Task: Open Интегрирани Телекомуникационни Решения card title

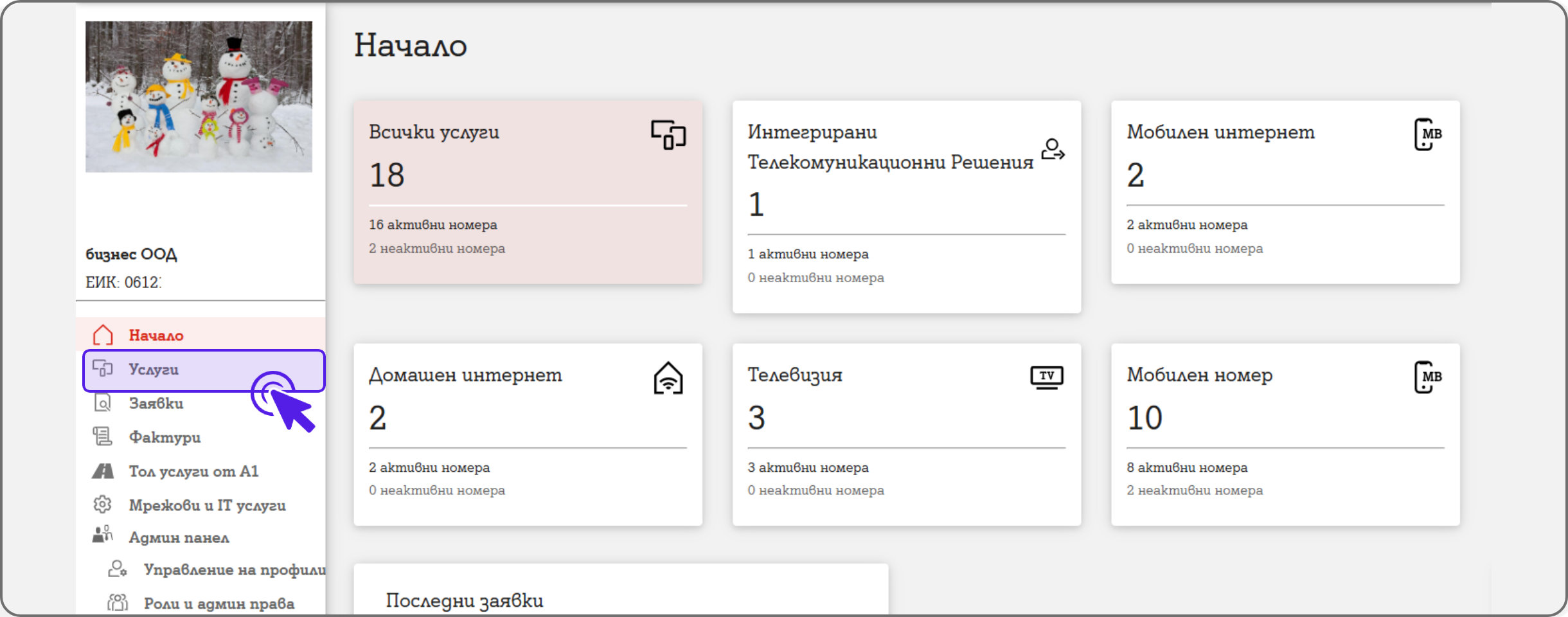Action: click(891, 147)
